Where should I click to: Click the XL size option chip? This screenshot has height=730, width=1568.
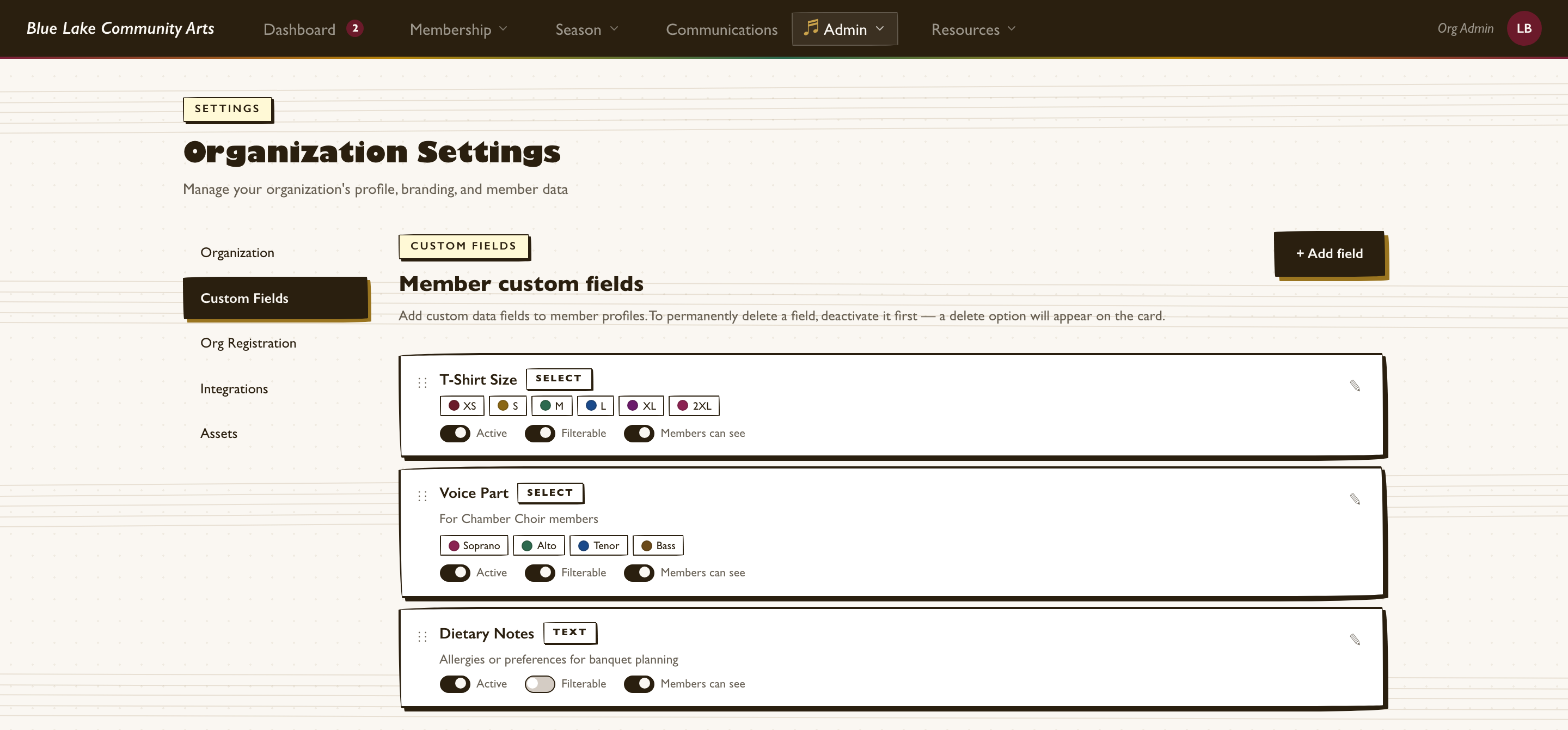[x=641, y=406]
